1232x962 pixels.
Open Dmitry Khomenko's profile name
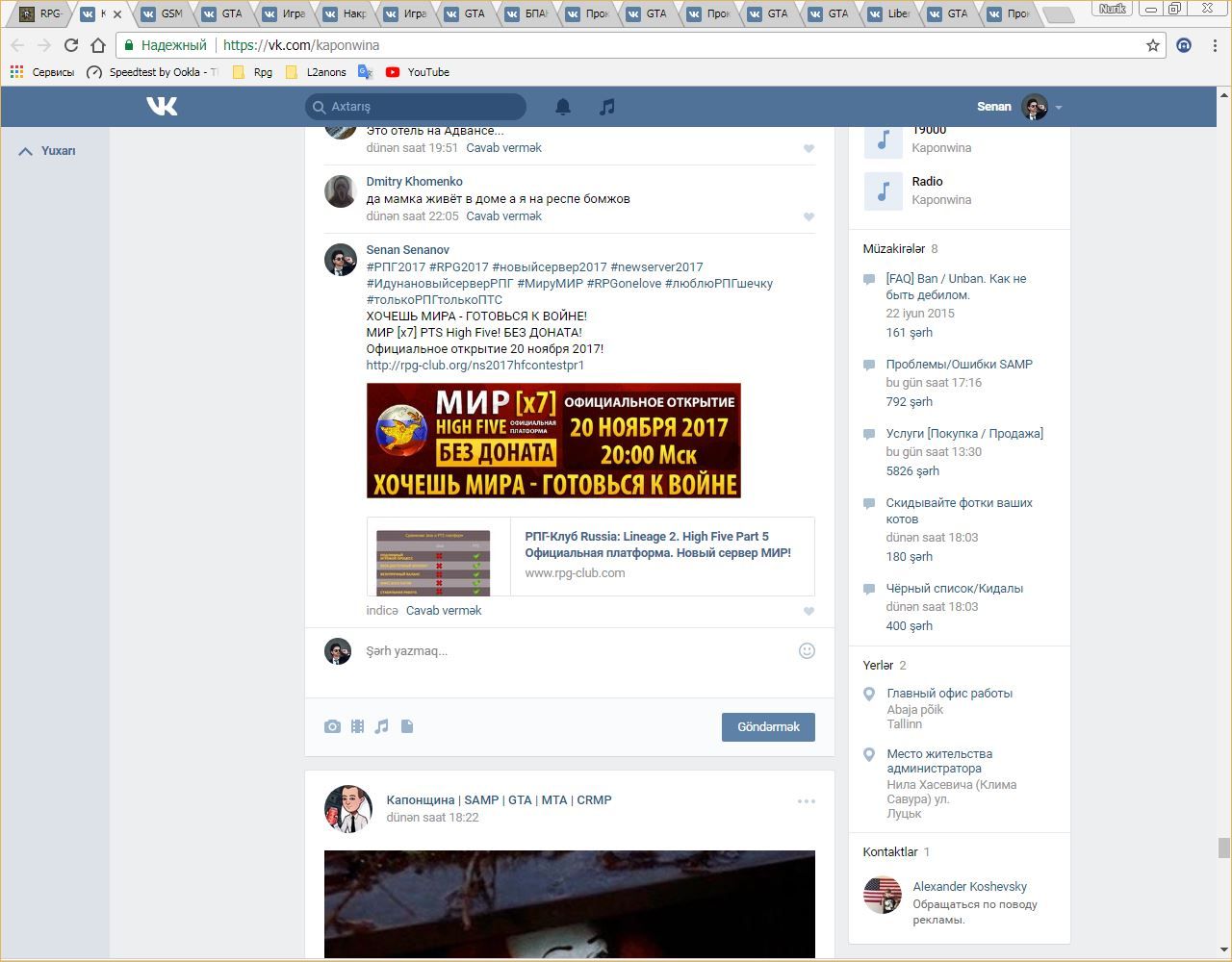tap(414, 182)
